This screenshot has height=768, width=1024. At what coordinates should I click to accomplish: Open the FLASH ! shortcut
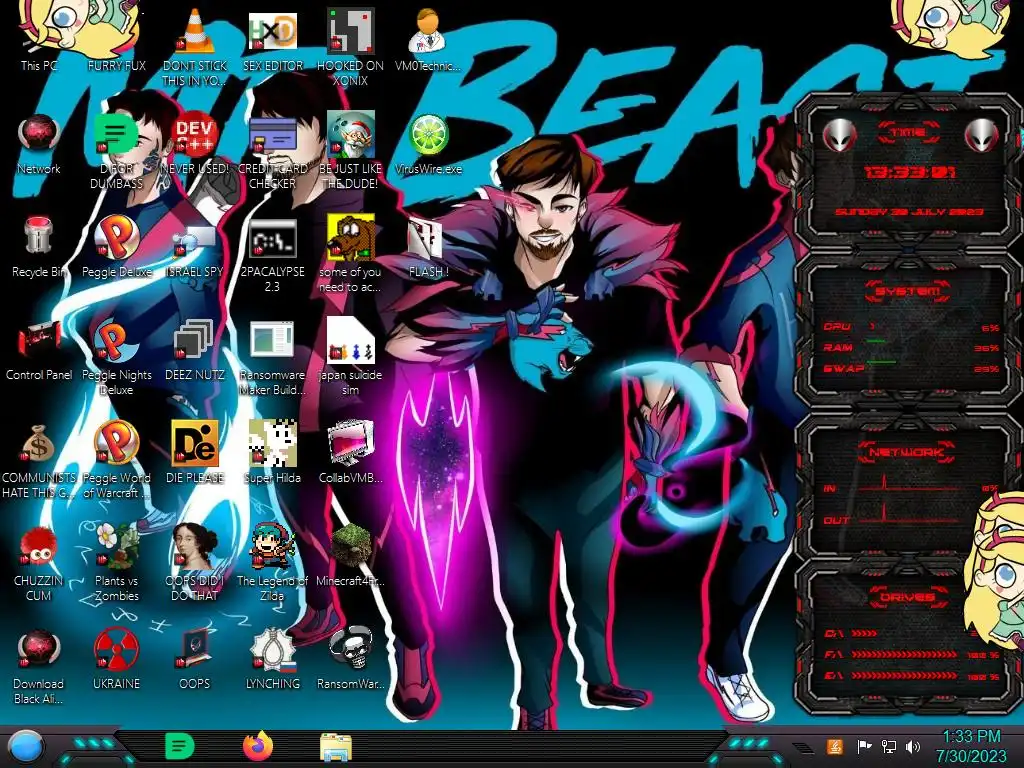tap(426, 238)
